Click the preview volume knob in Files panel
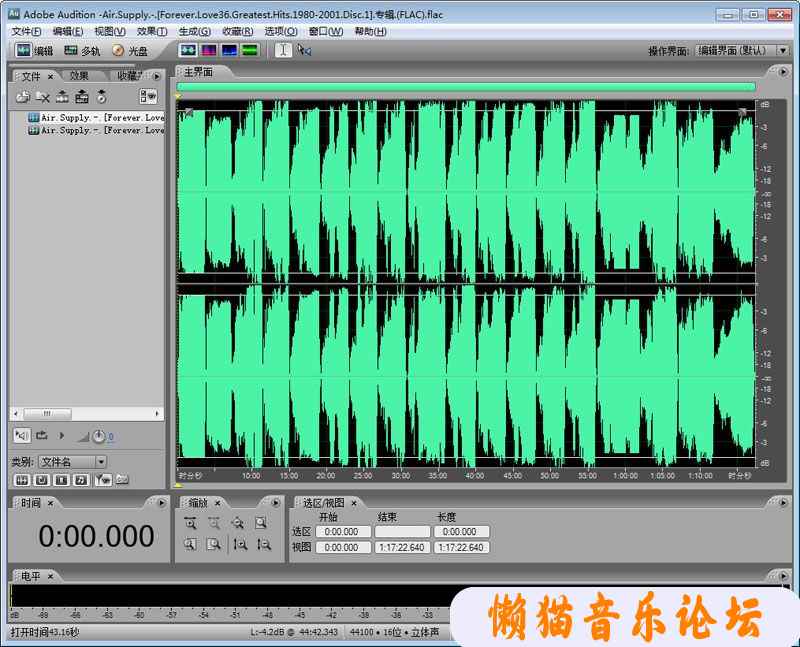This screenshot has width=800, height=647. tap(98, 437)
